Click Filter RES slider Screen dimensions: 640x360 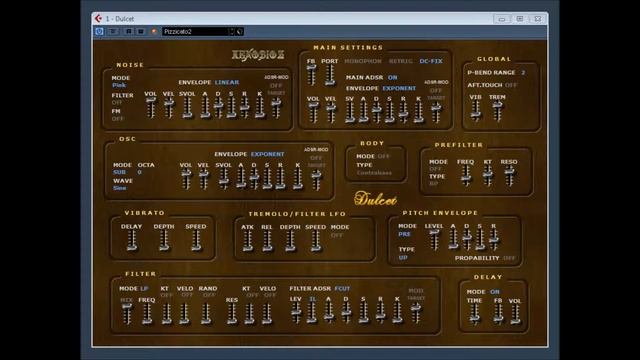click(x=232, y=314)
